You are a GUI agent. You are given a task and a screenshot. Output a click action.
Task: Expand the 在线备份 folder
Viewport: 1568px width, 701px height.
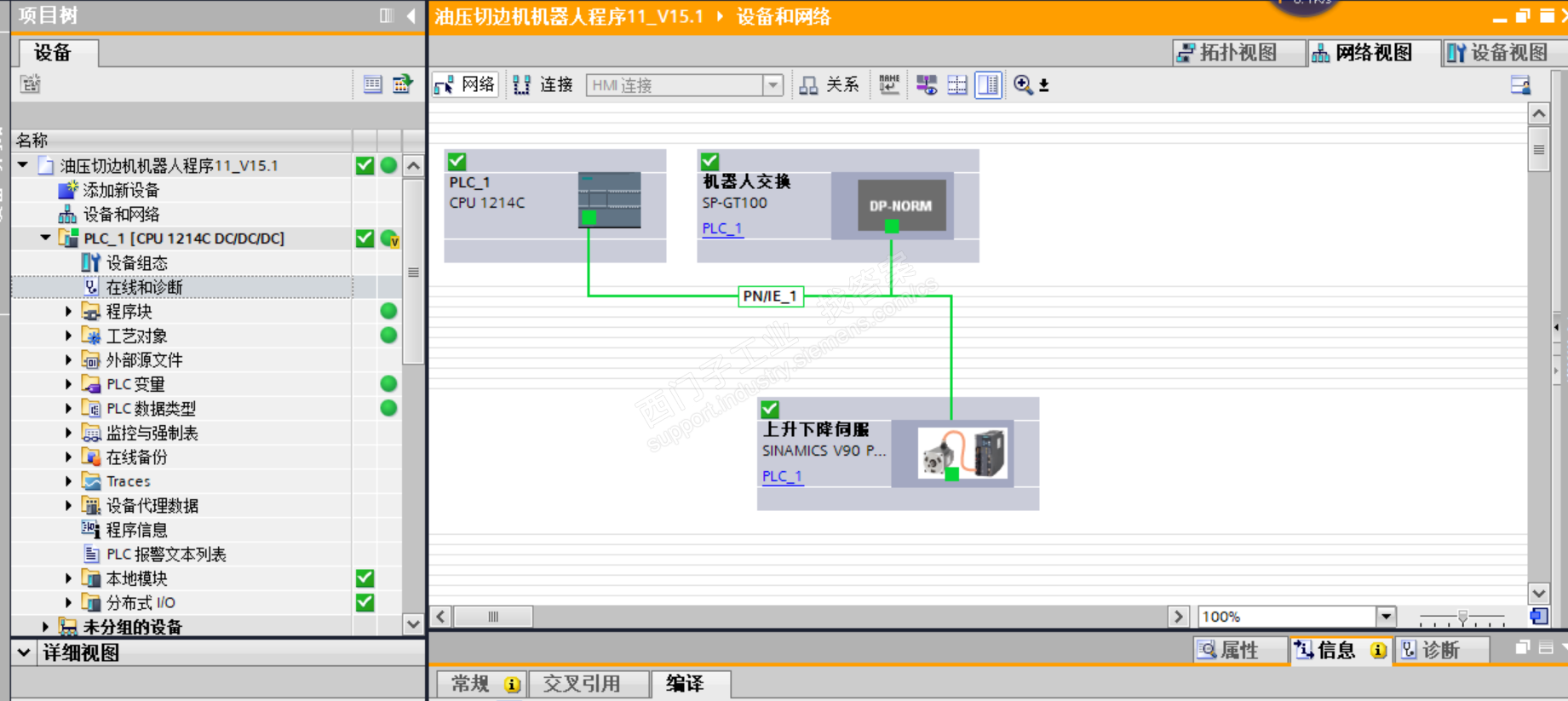point(68,457)
